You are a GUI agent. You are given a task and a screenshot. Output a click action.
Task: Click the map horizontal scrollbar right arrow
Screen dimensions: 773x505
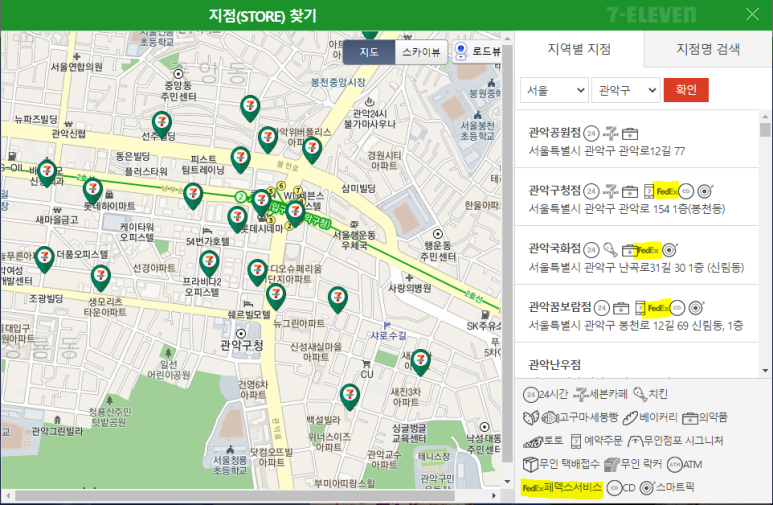coord(494,495)
